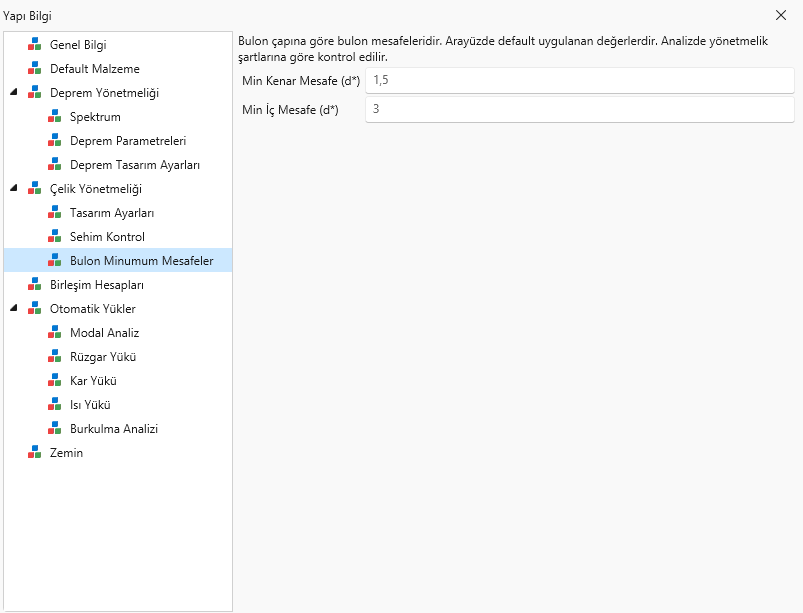Screen dimensions: 803x613
Task: Go to Burkulma Analizi page
Action: point(114,429)
